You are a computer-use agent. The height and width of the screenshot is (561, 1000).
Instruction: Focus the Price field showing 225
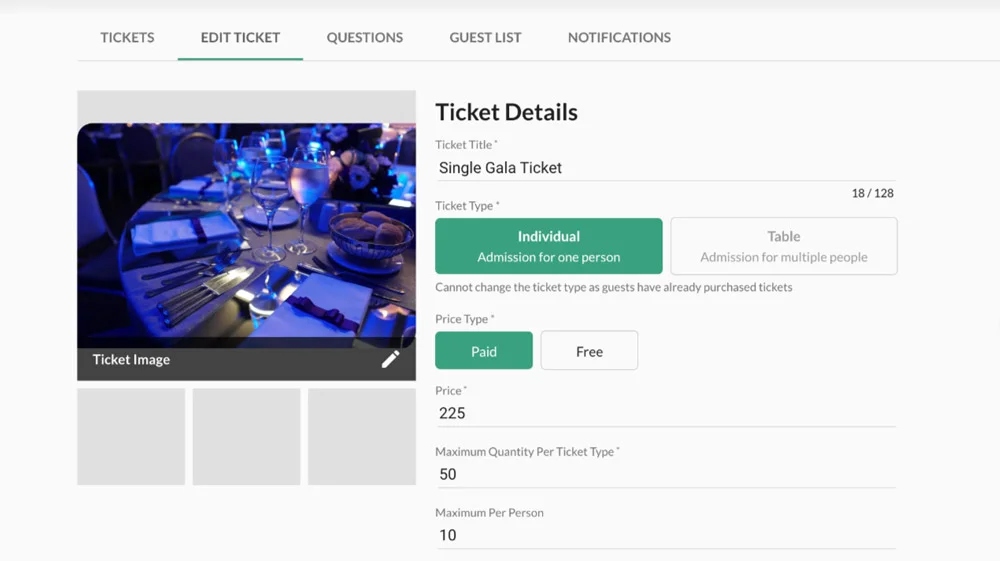coord(665,413)
